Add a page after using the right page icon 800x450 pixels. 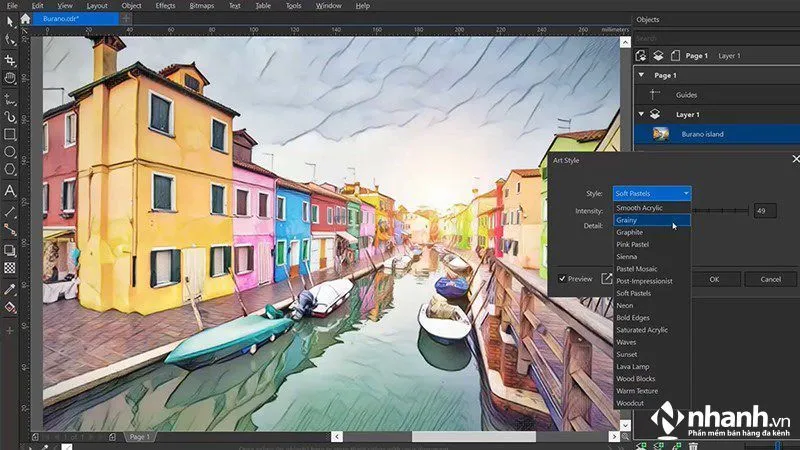coord(112,437)
